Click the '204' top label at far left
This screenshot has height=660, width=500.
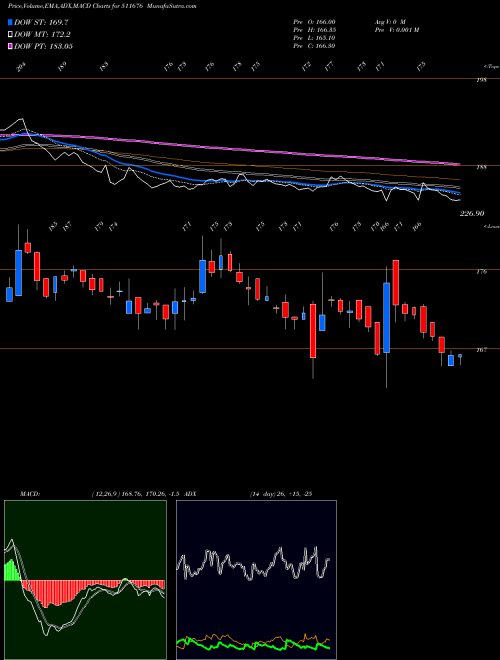click(21, 67)
